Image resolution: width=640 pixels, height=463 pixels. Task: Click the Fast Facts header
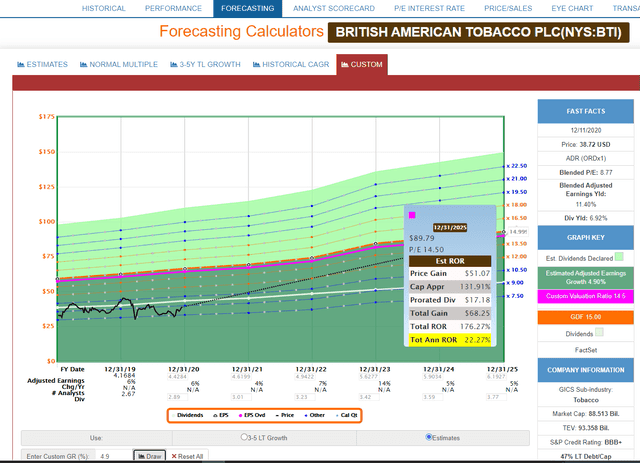585,111
